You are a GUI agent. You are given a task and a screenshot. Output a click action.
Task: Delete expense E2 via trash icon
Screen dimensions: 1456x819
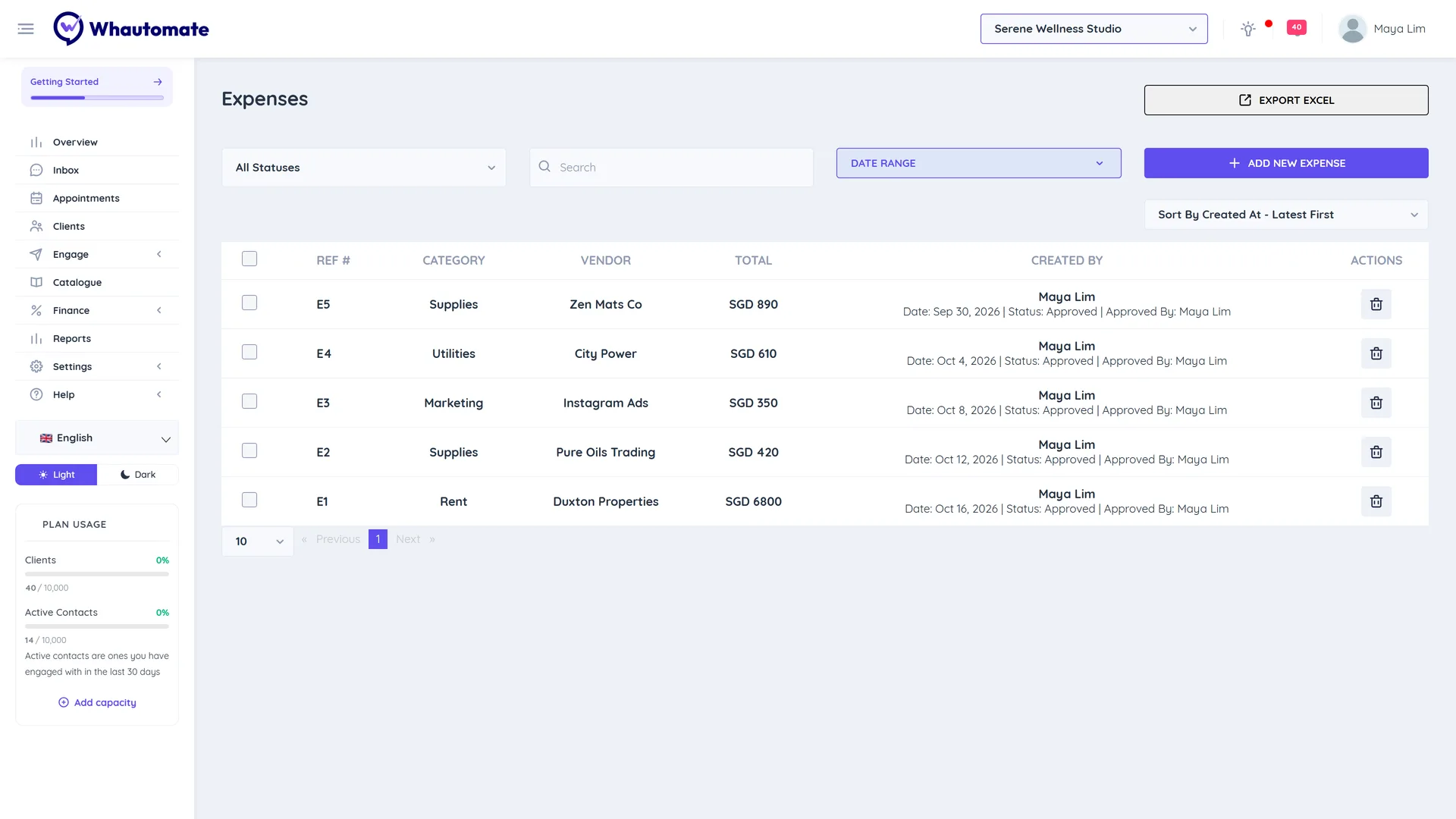[1376, 452]
